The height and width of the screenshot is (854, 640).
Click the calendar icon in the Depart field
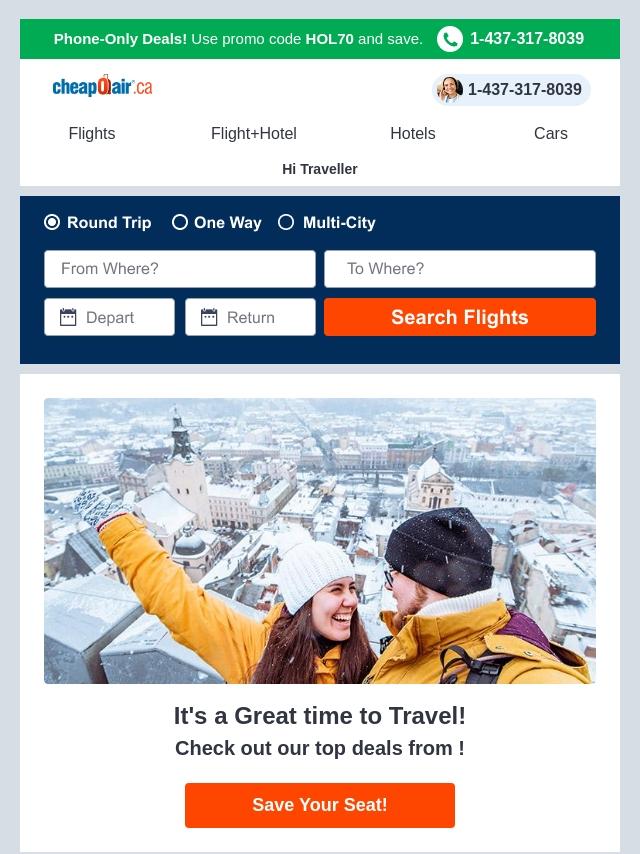coord(68,317)
